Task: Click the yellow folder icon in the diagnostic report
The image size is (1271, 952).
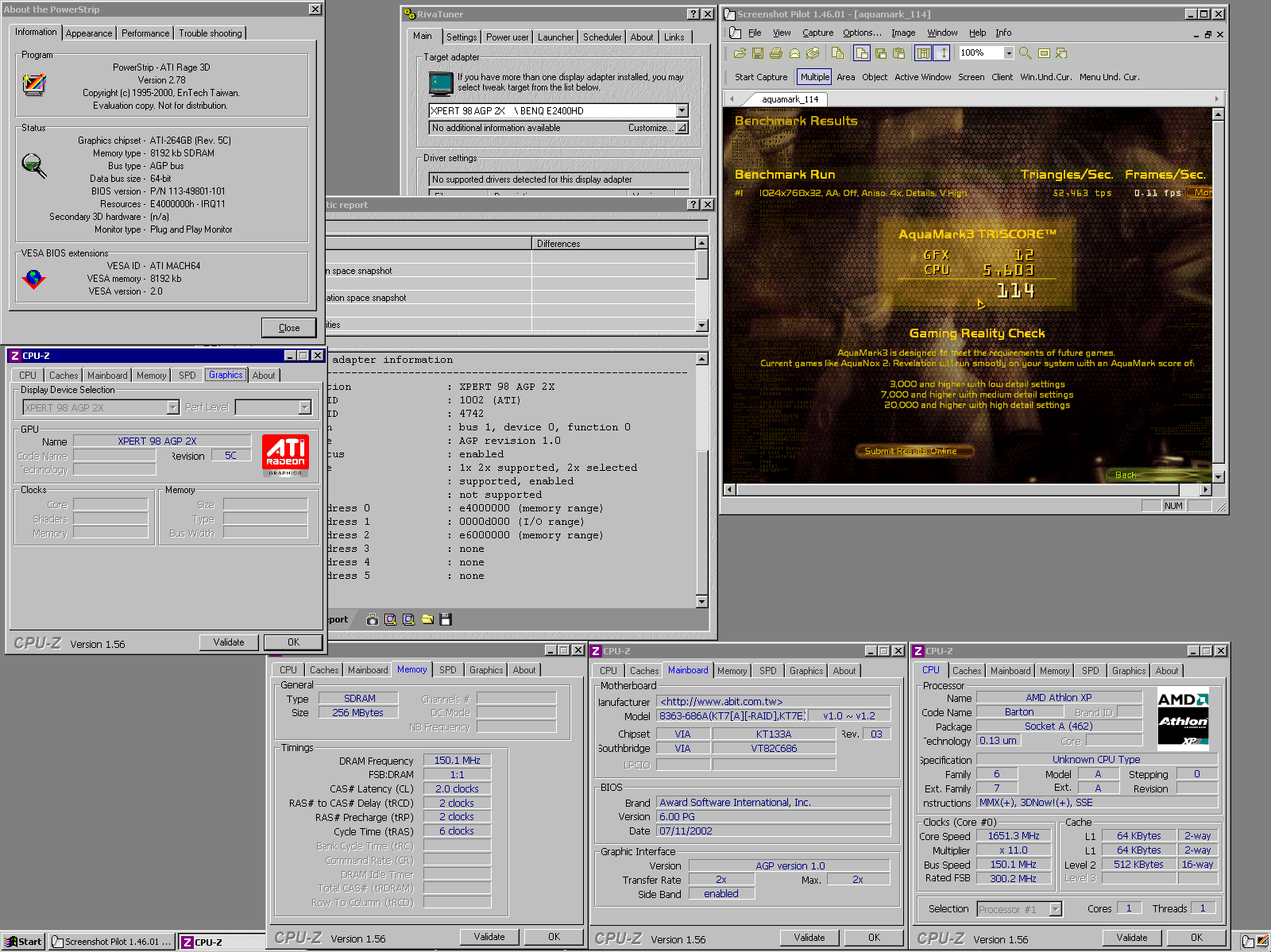Action: (x=427, y=619)
